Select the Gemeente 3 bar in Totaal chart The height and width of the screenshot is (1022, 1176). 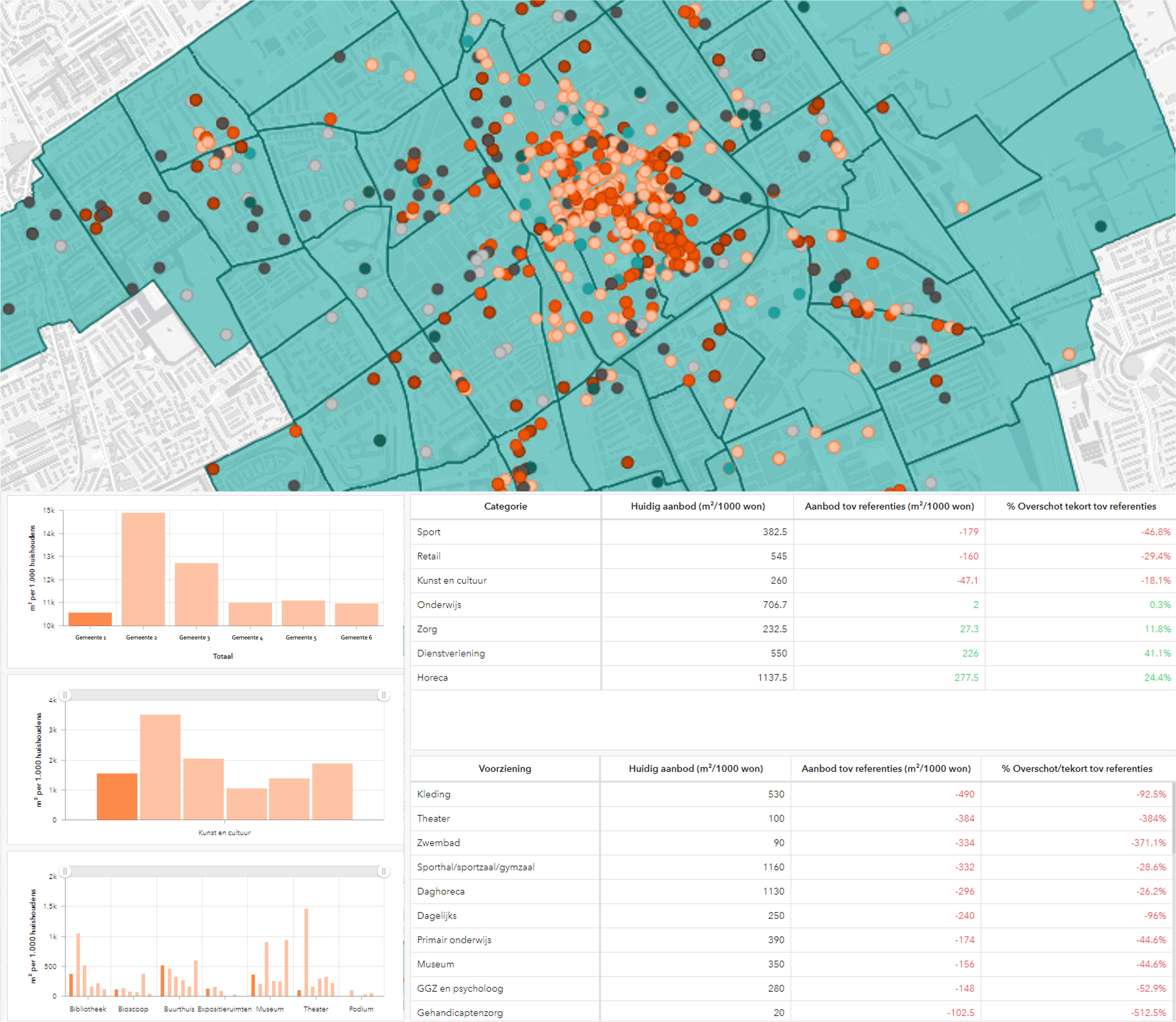tap(196, 594)
